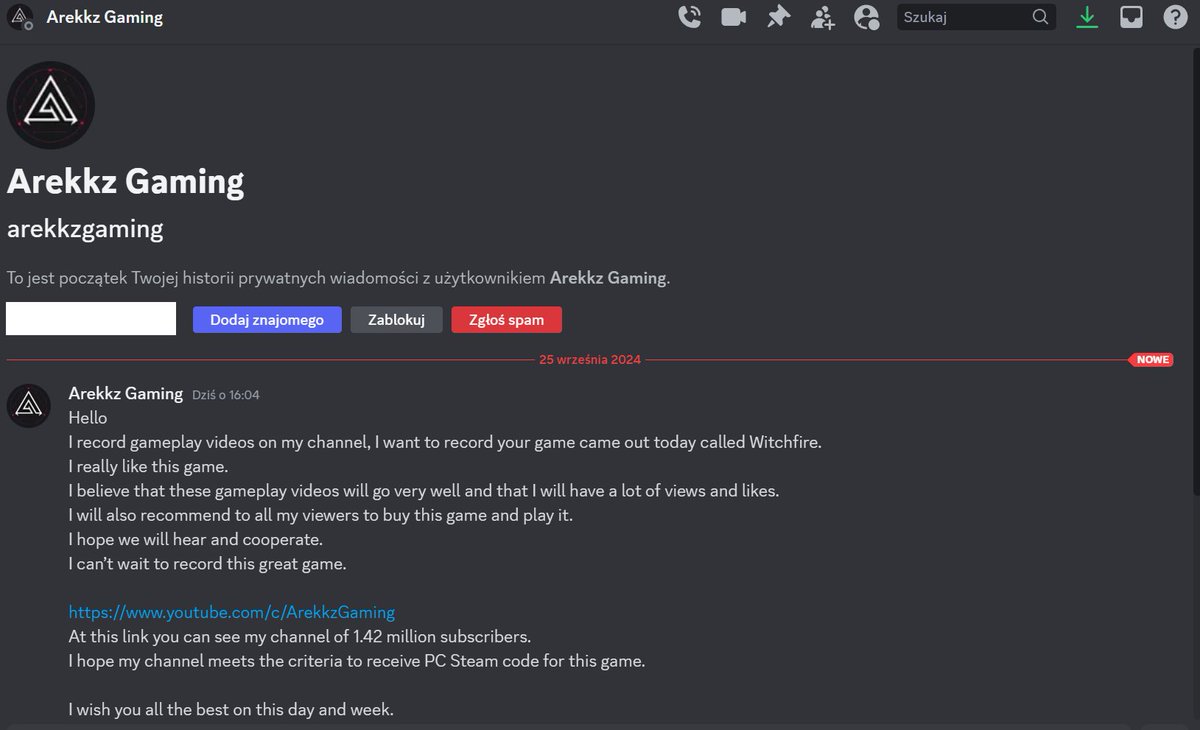1200x730 pixels.
Task: Click the Zgłoś spam button
Action: [507, 320]
